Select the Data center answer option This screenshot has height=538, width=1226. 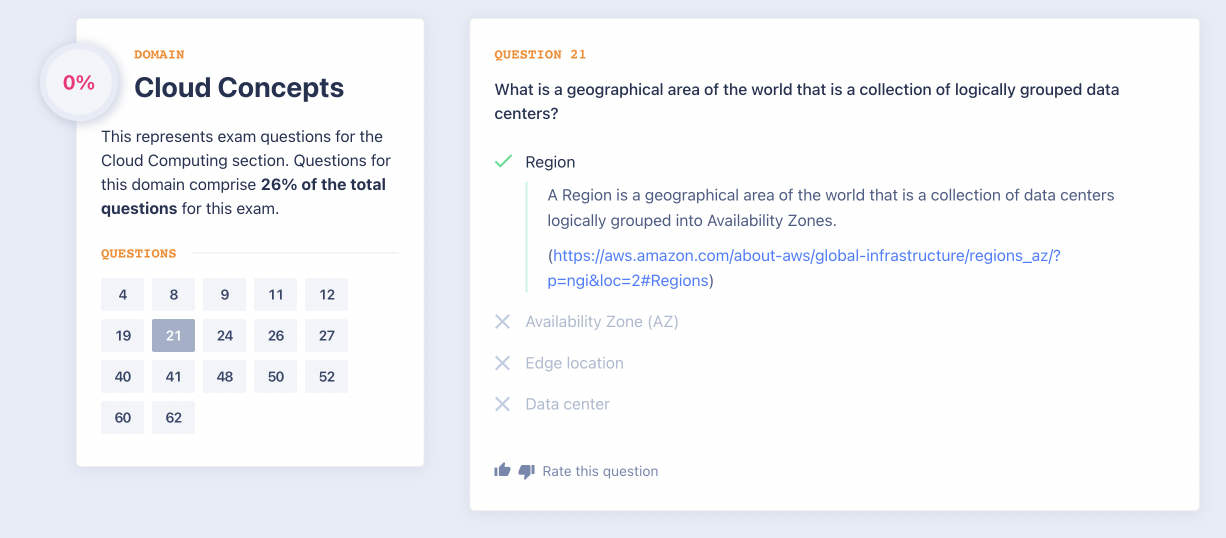(567, 404)
